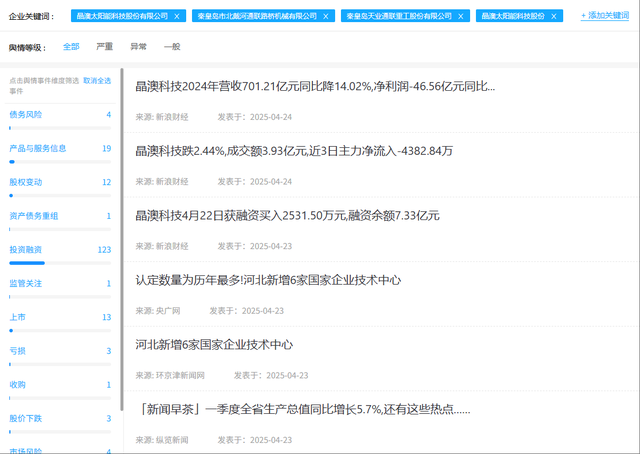This screenshot has height=454, width=640.
Task: Click the 企业关键词 label
Action: point(31,16)
